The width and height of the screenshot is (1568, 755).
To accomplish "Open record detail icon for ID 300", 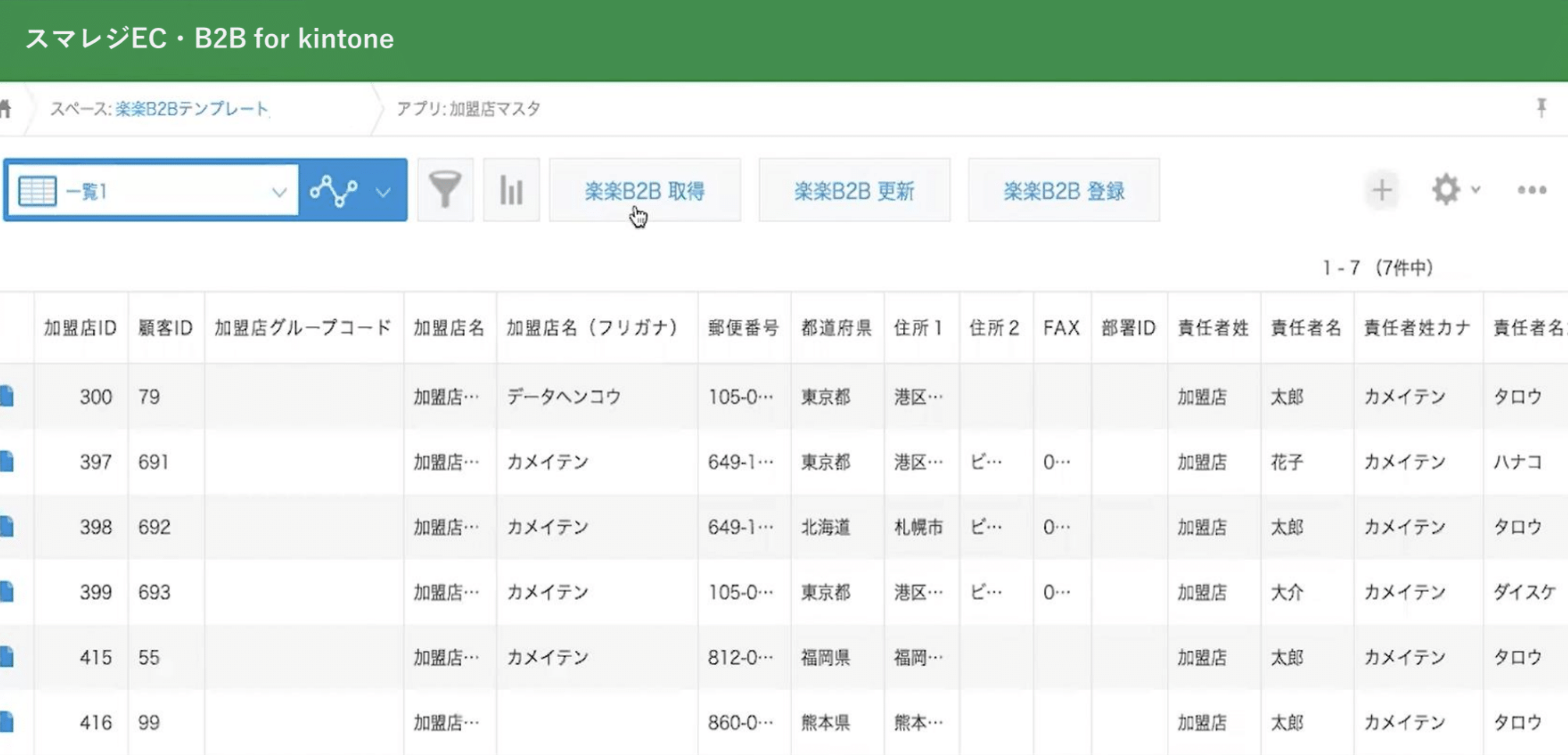I will 6,397.
